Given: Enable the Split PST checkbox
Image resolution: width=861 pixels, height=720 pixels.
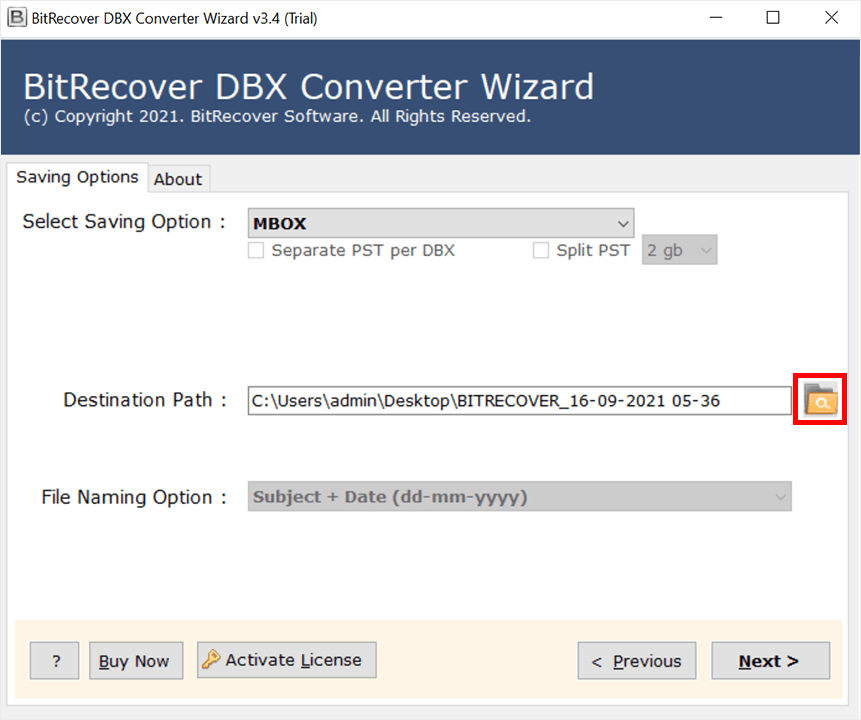Looking at the screenshot, I should (x=541, y=251).
